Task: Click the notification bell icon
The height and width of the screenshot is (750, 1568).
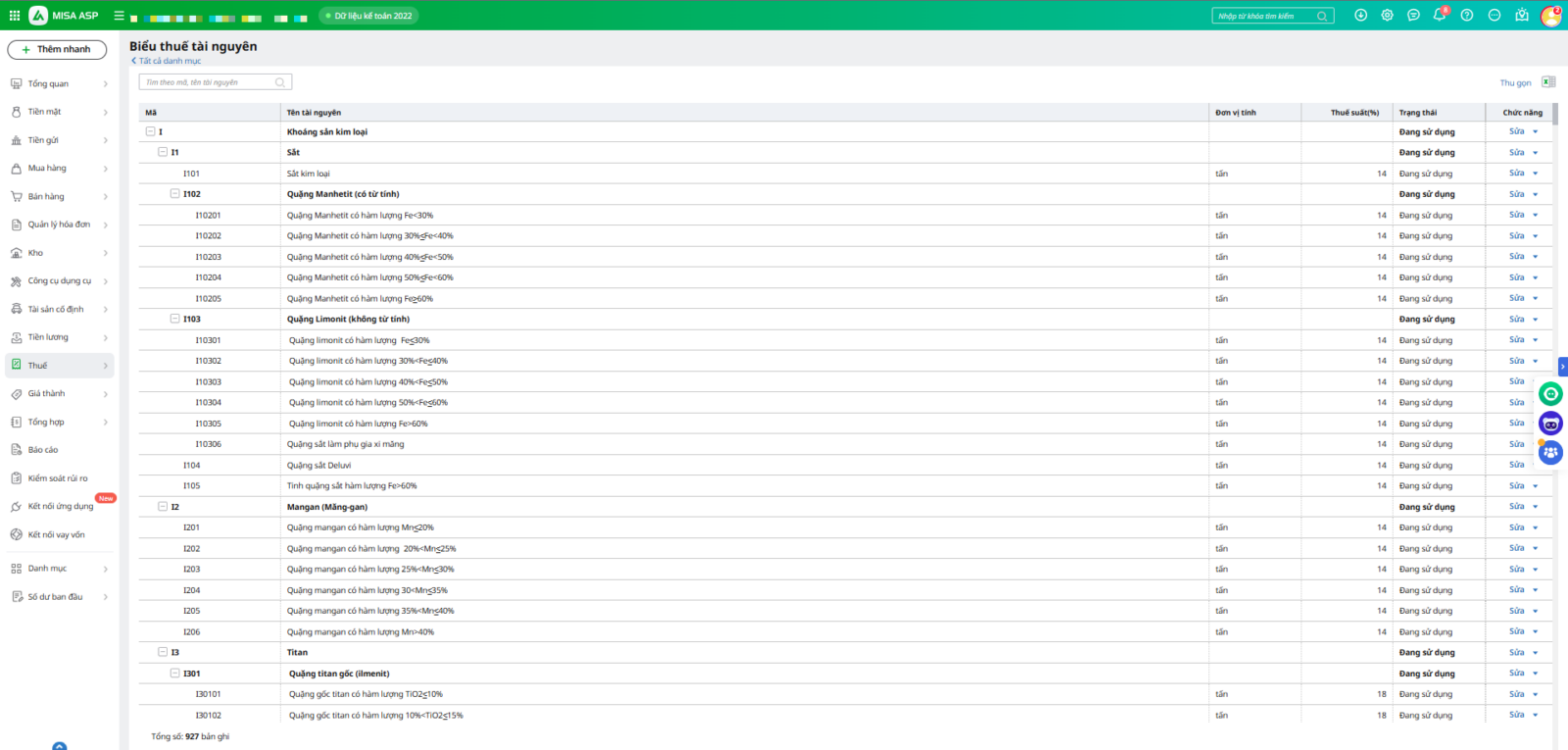Action: [1439, 16]
